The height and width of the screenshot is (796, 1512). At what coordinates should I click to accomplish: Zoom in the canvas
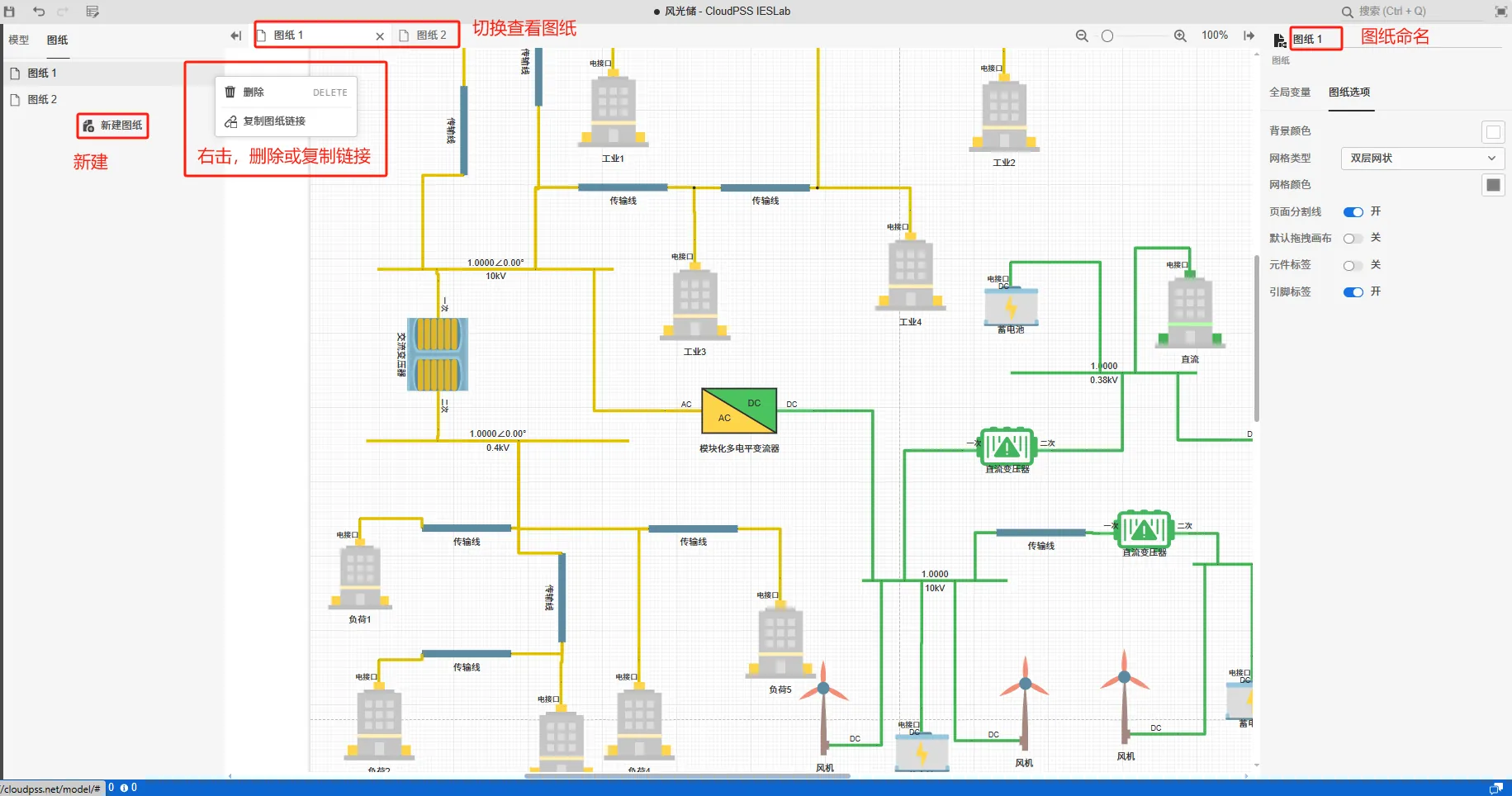pos(1180,36)
